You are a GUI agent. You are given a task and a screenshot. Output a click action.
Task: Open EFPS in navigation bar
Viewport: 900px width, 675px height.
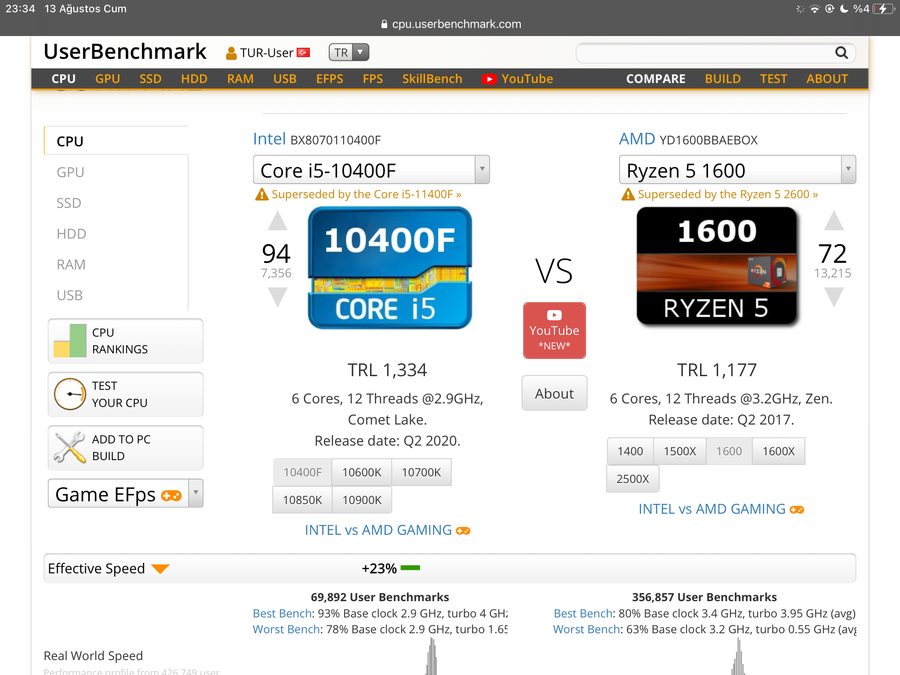tap(329, 79)
